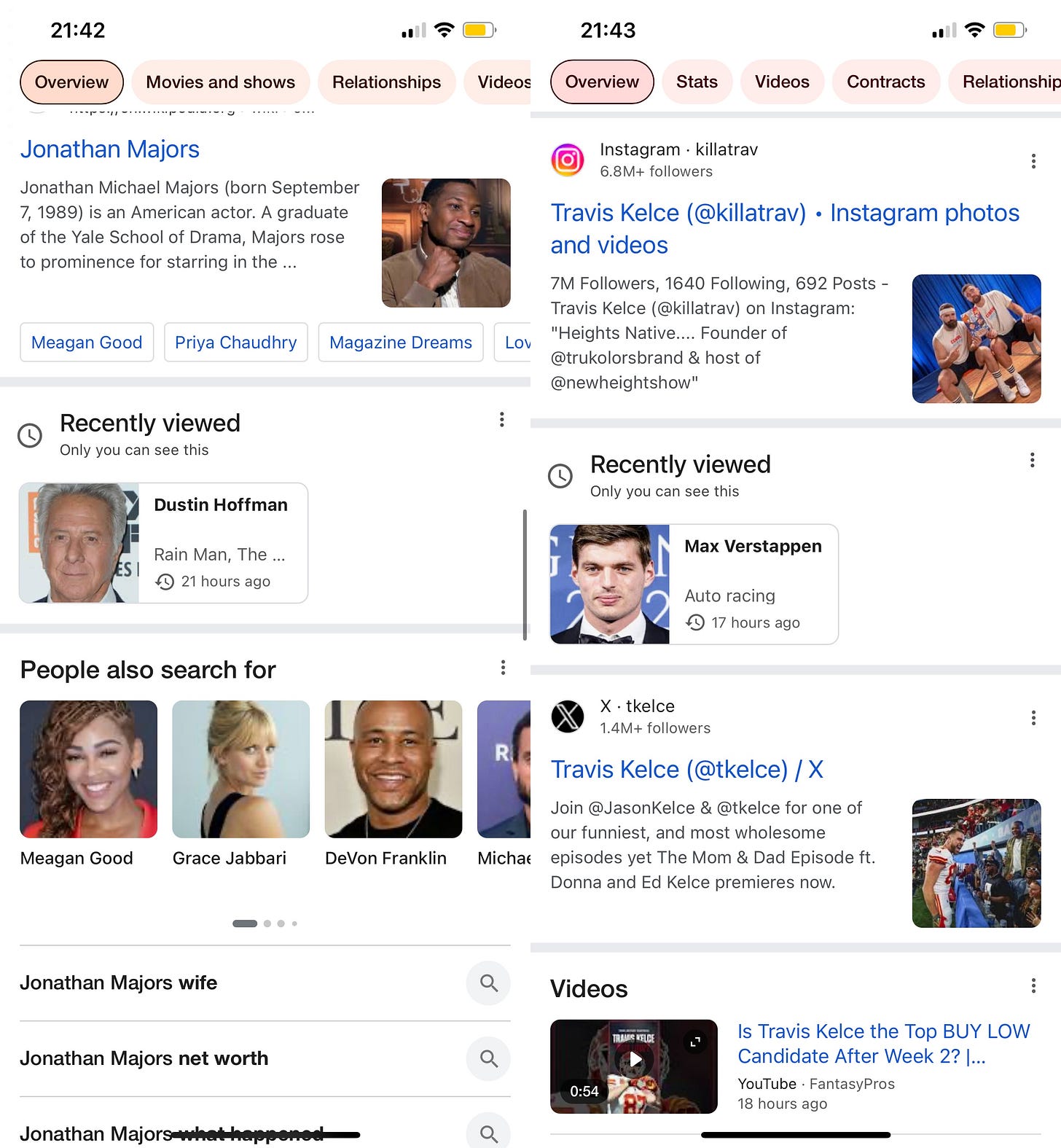Screen dimensions: 1061x1148
Task: Tap 'YouTube · FantasyPros' source text
Action: [x=816, y=1084]
